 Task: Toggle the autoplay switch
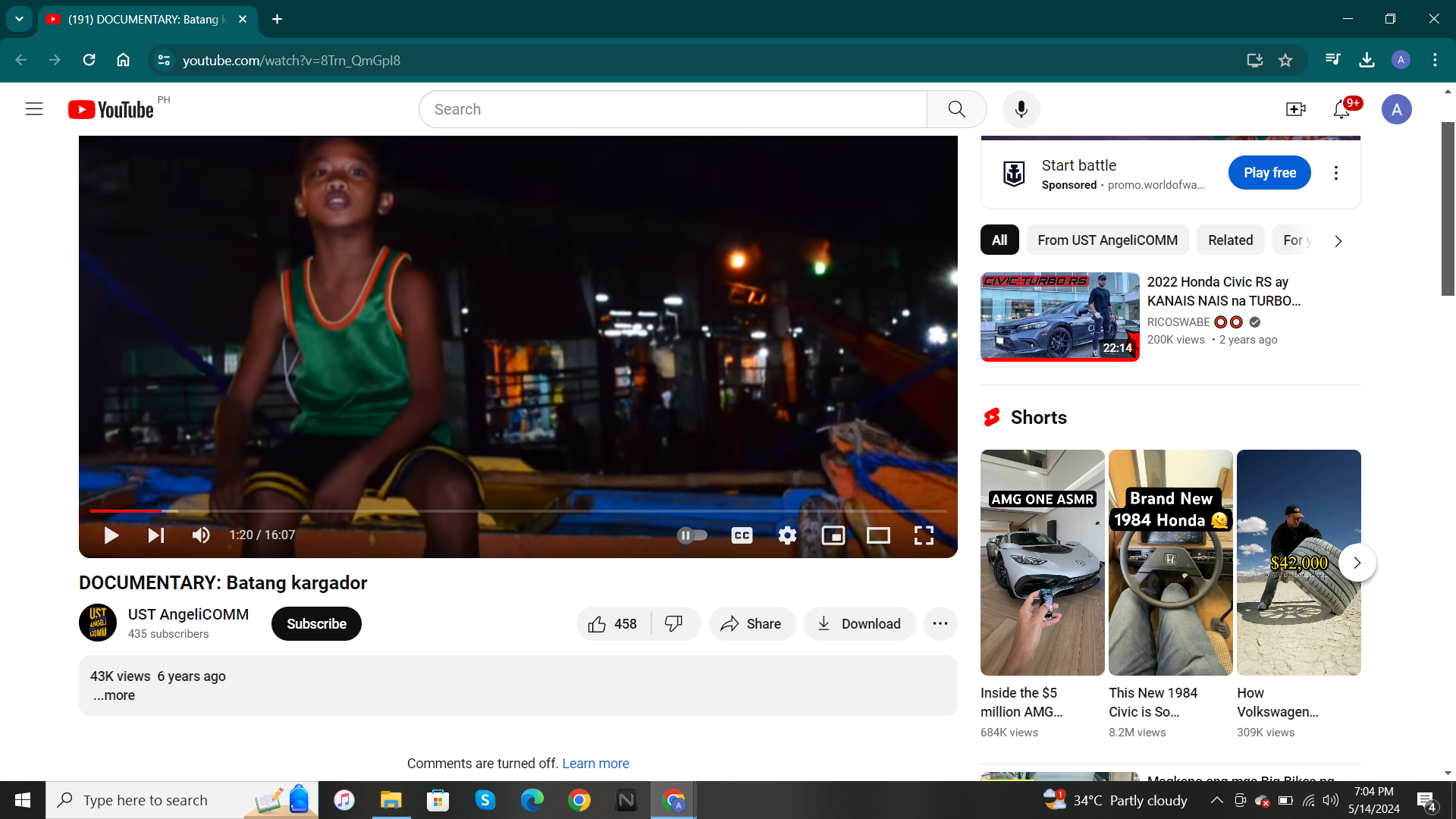(x=692, y=535)
